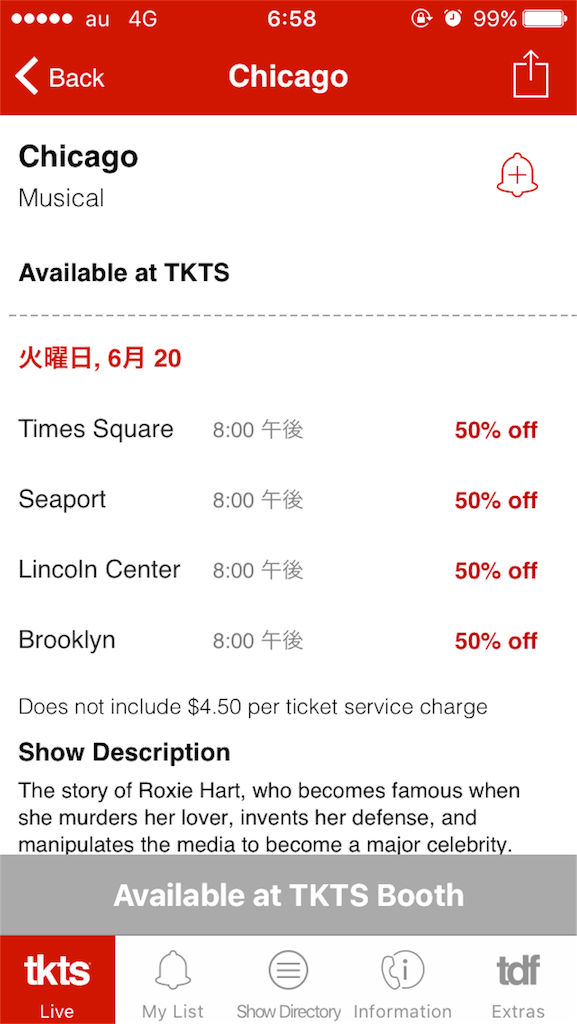Open My List bell tab

(x=173, y=980)
